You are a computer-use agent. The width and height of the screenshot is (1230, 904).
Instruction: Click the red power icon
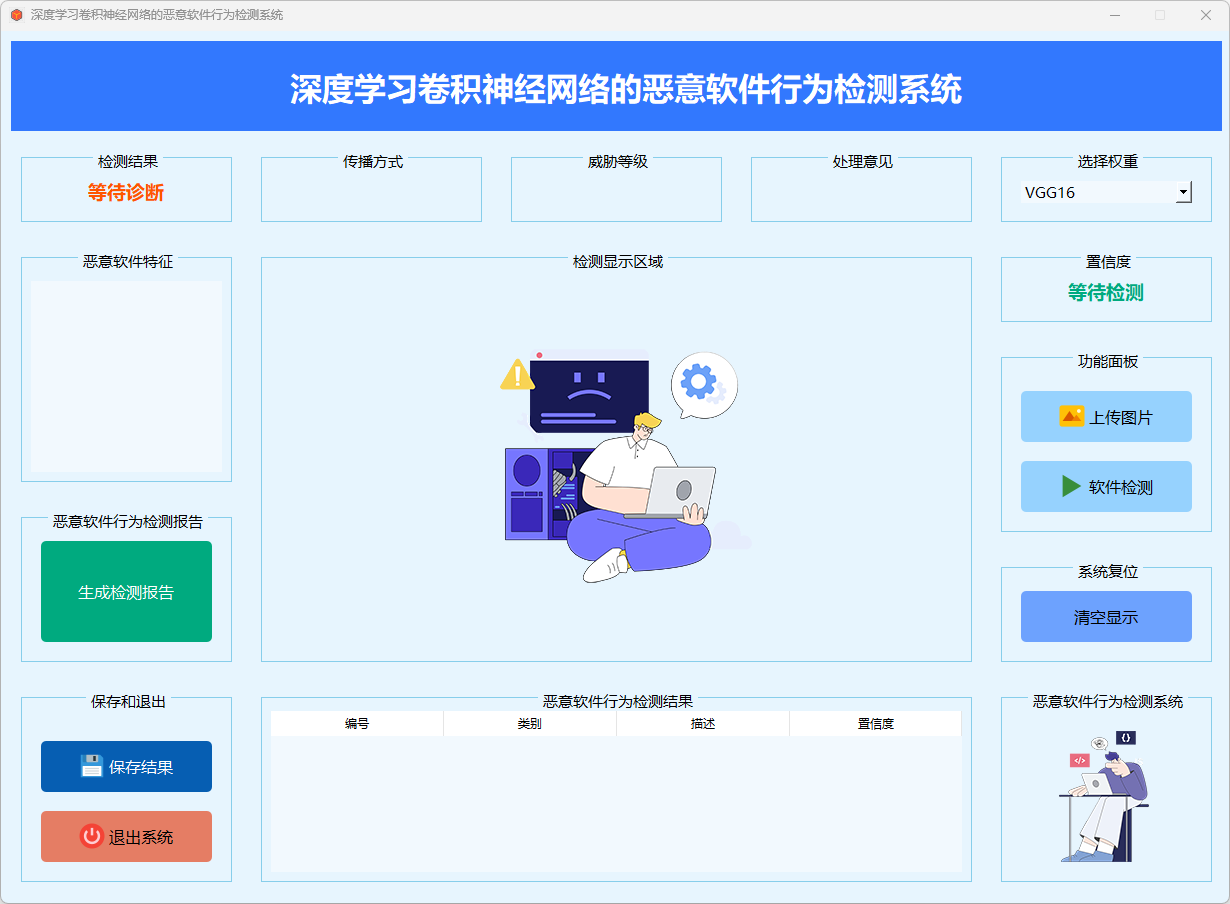click(91, 837)
